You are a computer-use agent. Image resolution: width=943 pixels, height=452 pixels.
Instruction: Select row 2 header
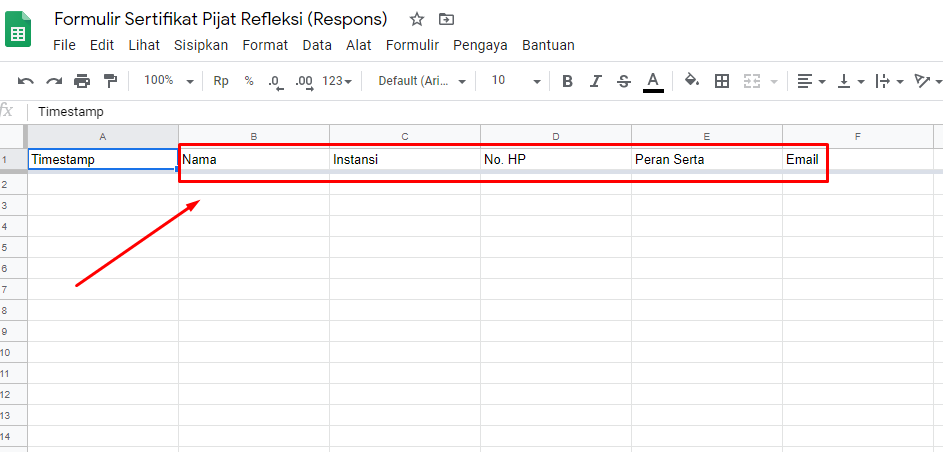(13, 185)
